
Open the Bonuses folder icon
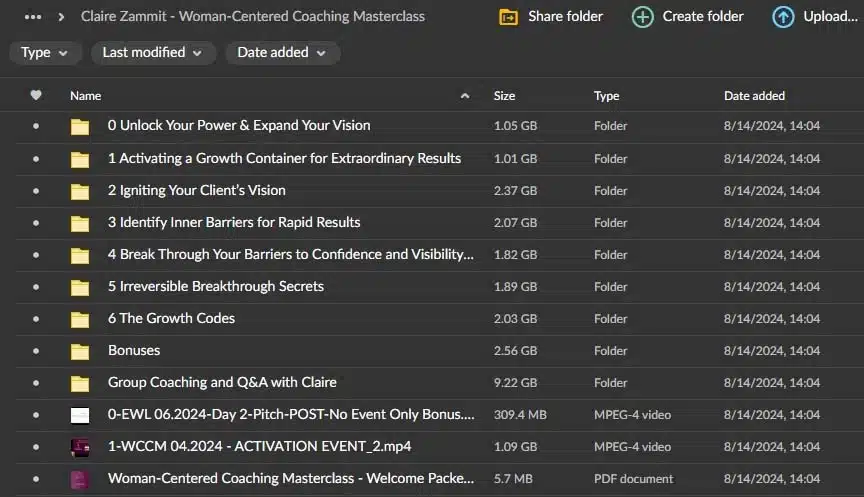point(80,351)
